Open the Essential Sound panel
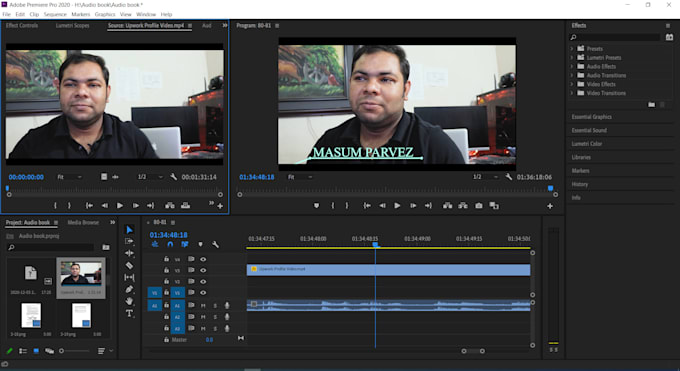Screen dimensions: 680x371 pos(589,130)
